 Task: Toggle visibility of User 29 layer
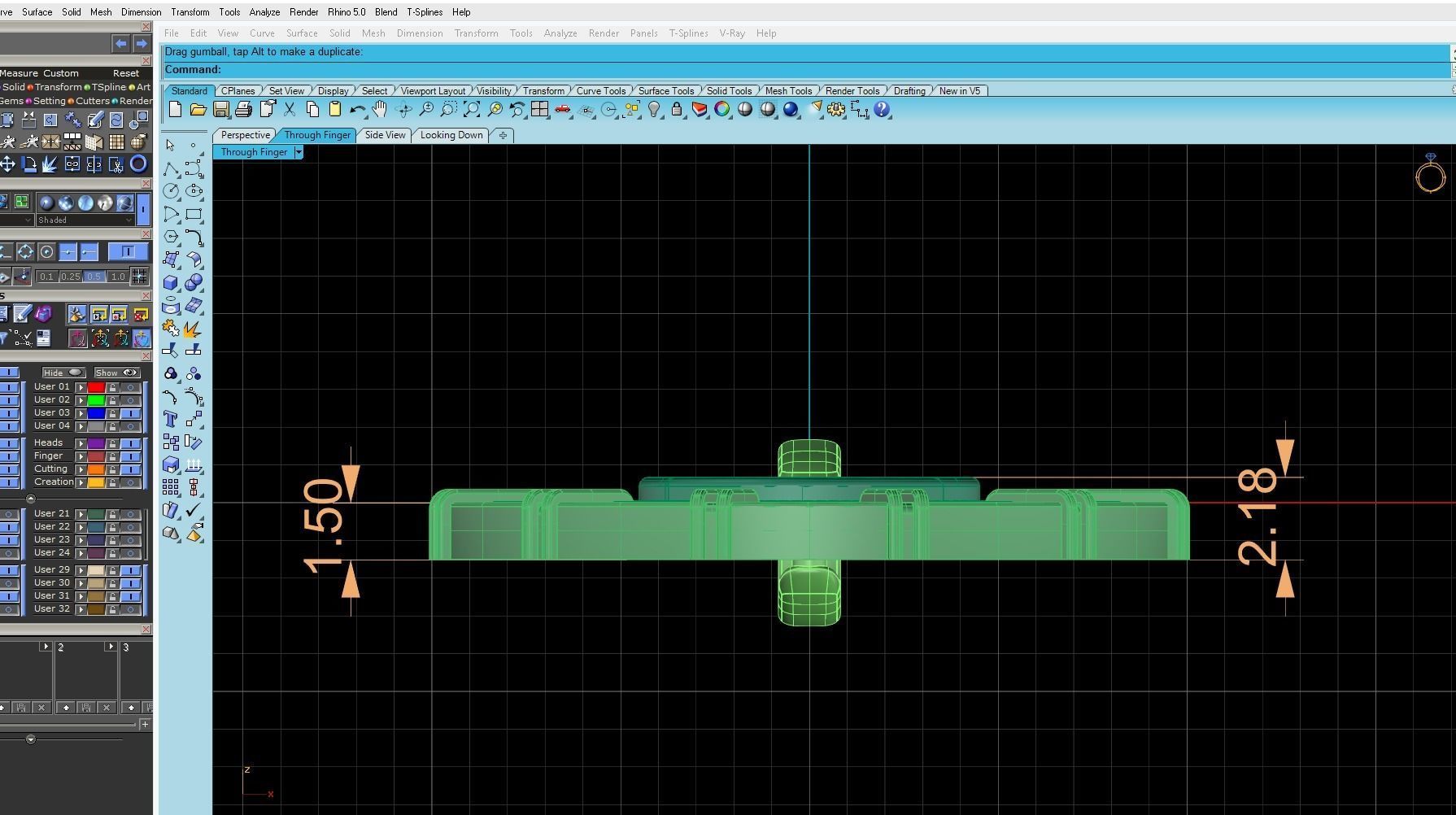pyautogui.click(x=130, y=570)
